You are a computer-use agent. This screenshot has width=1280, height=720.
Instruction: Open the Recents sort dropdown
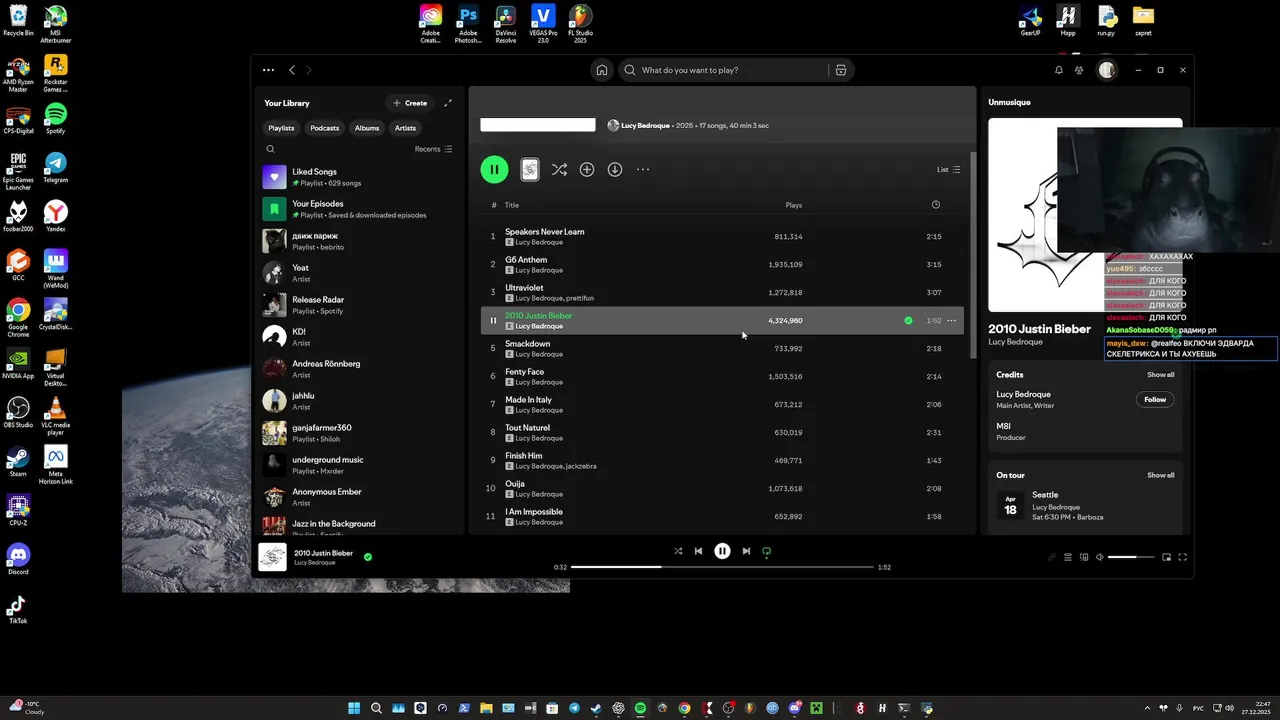(x=434, y=149)
